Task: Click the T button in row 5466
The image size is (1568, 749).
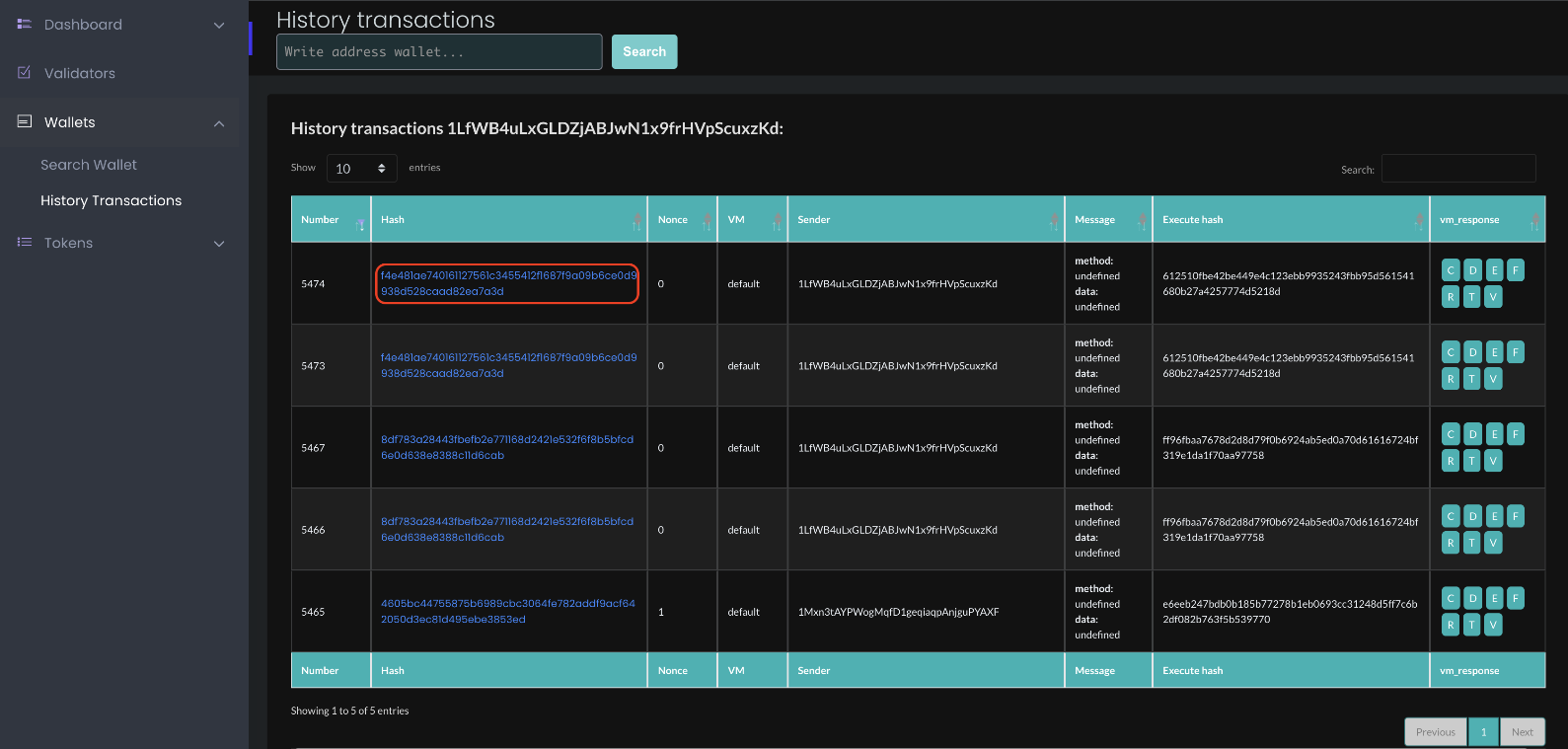Action: tap(1472, 543)
